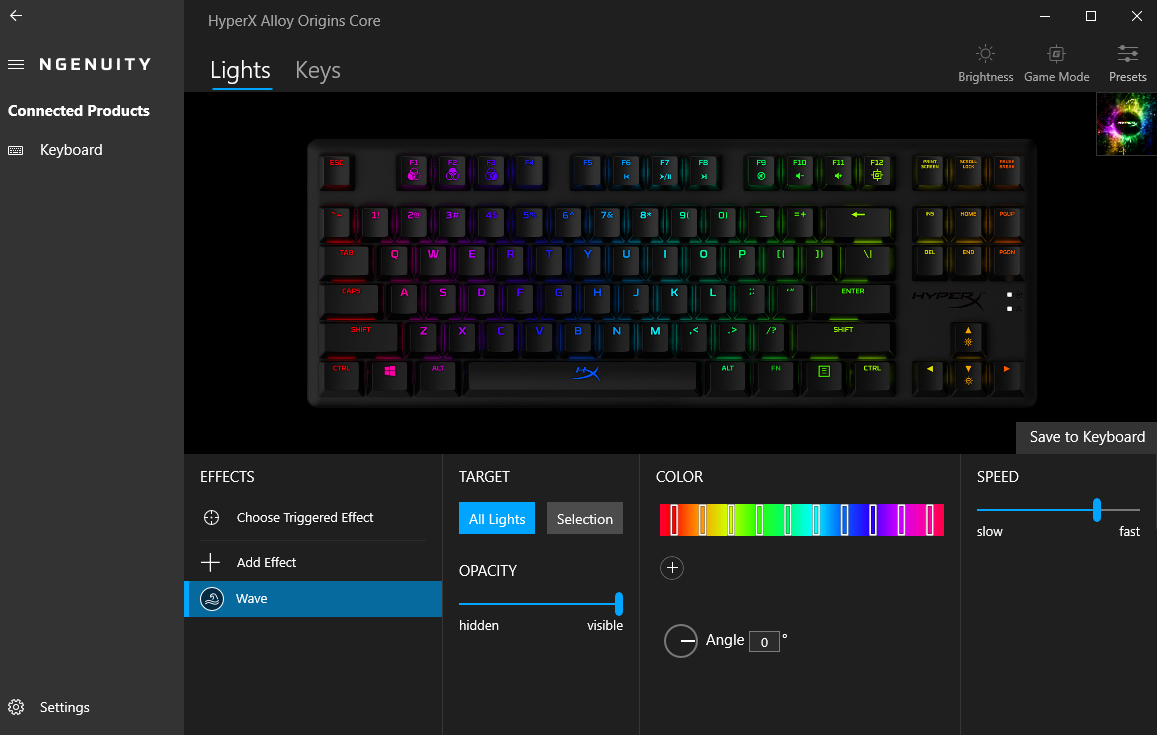Click the Angle dial icon
The width and height of the screenshot is (1157, 735).
tap(680, 641)
